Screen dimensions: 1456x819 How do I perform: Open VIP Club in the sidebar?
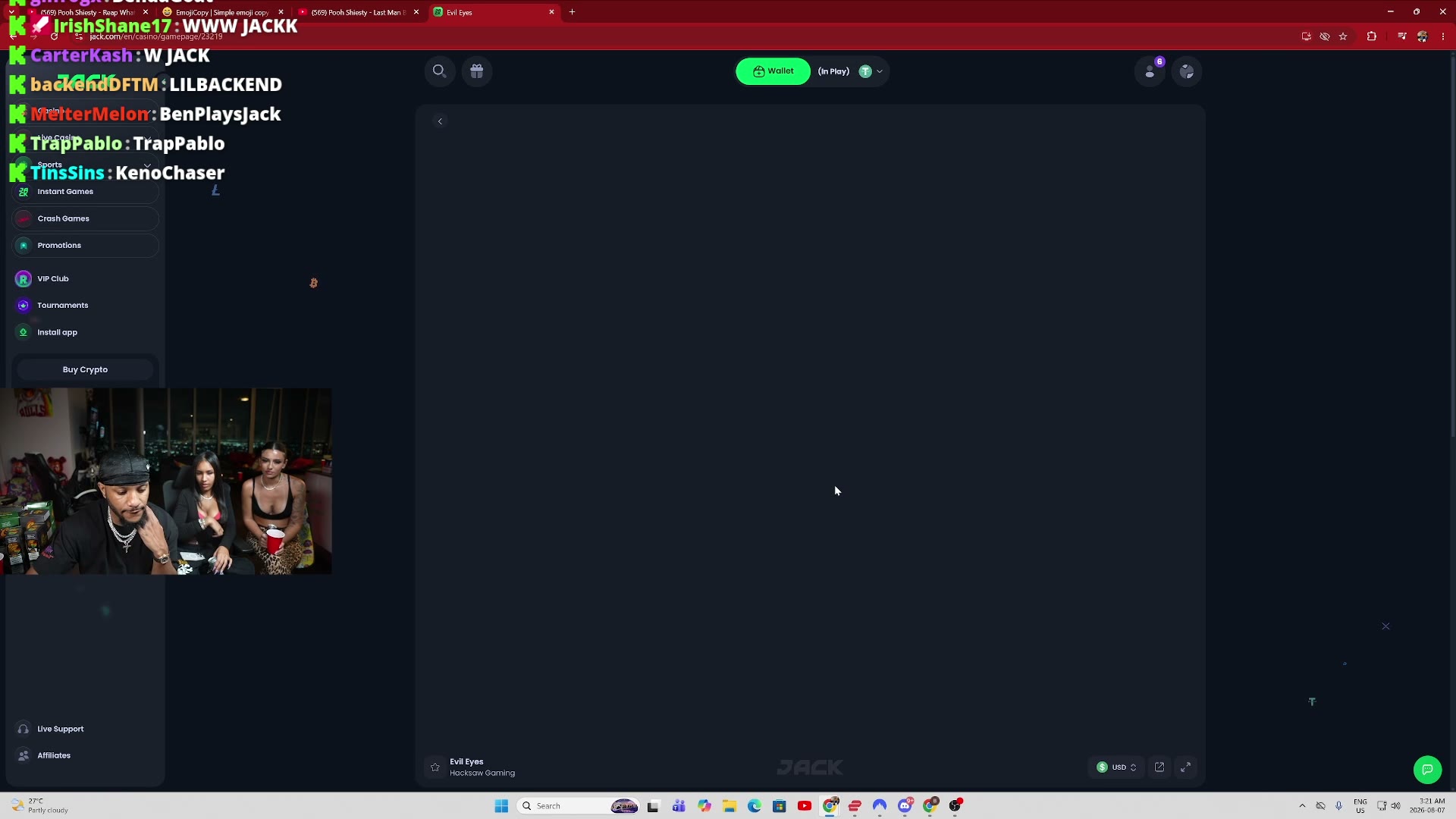[53, 279]
